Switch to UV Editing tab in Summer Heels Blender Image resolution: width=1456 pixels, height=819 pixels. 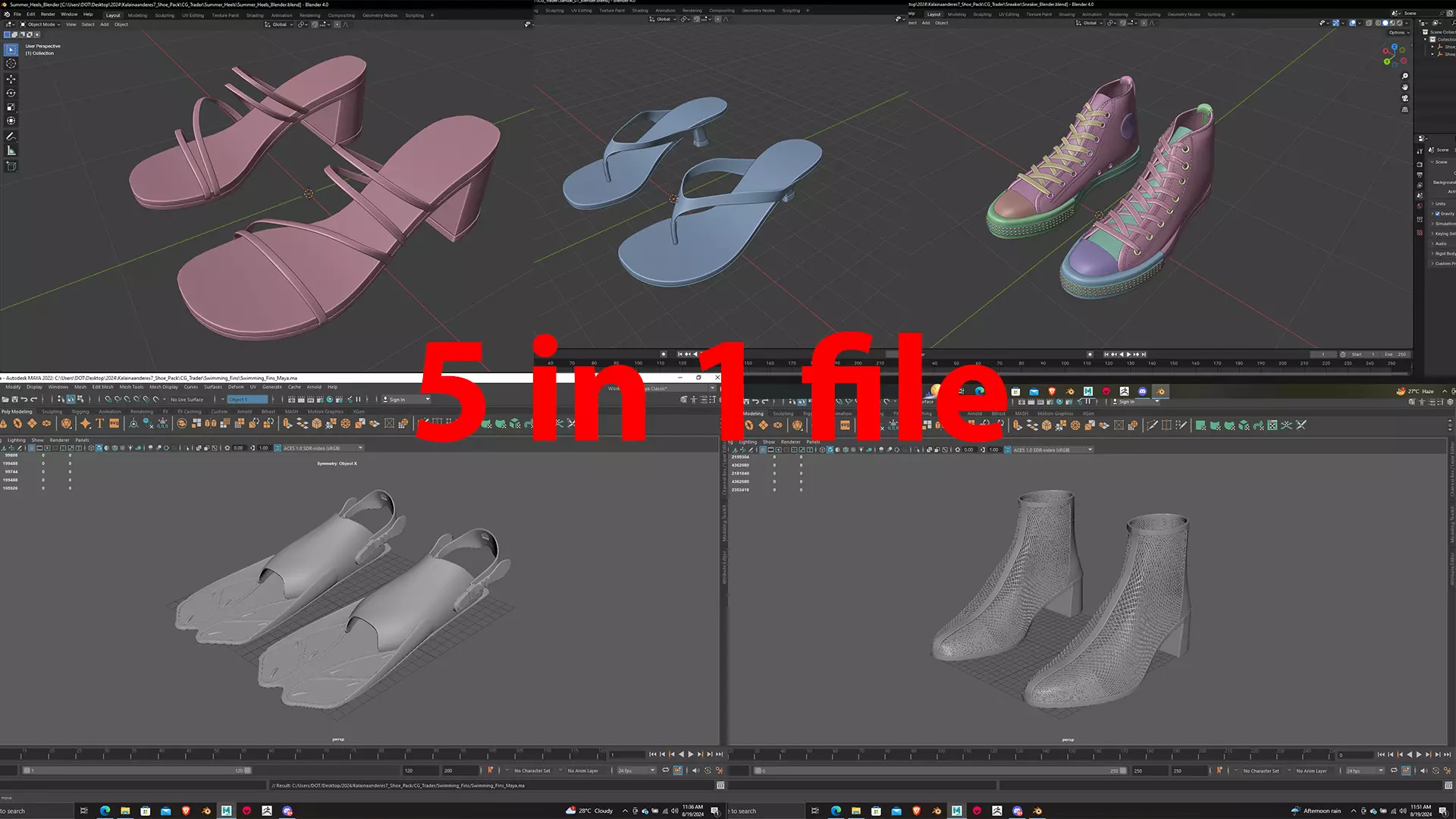point(193,15)
